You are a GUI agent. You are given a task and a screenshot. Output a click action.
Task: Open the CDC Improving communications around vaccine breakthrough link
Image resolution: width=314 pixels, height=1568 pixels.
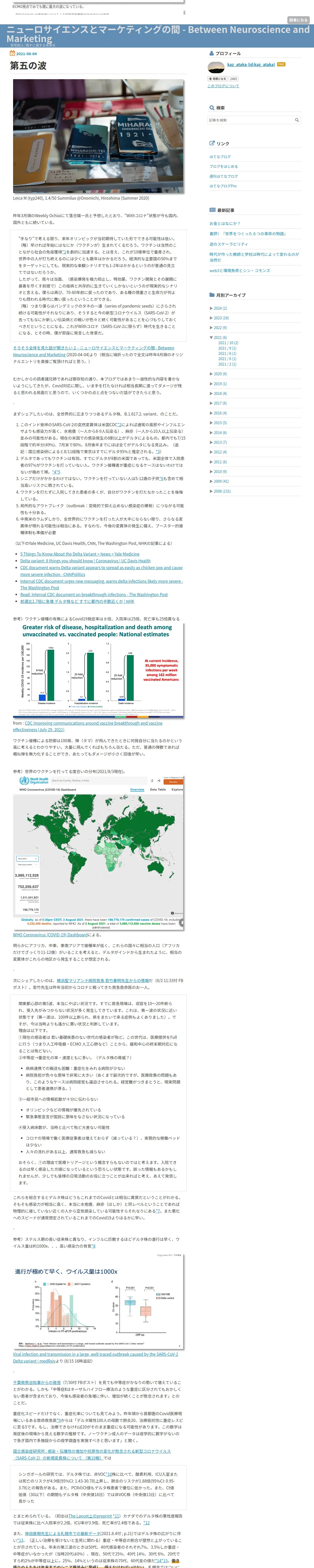click(x=88, y=726)
